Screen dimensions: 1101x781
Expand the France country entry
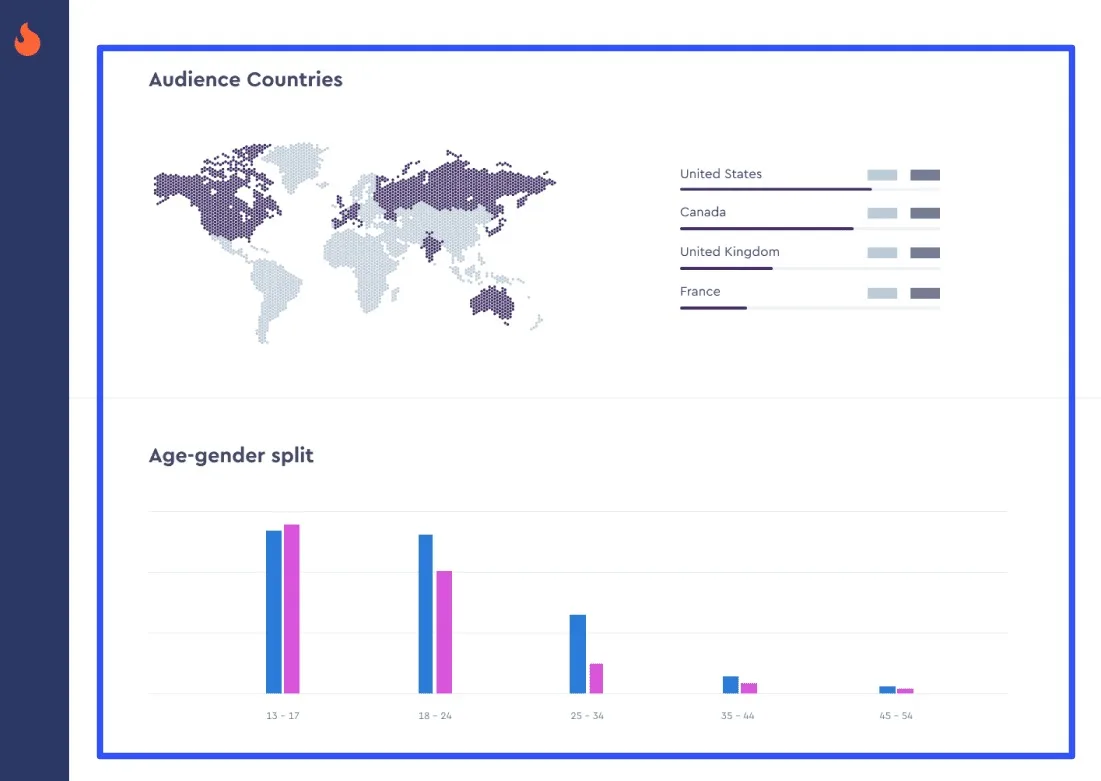(699, 292)
